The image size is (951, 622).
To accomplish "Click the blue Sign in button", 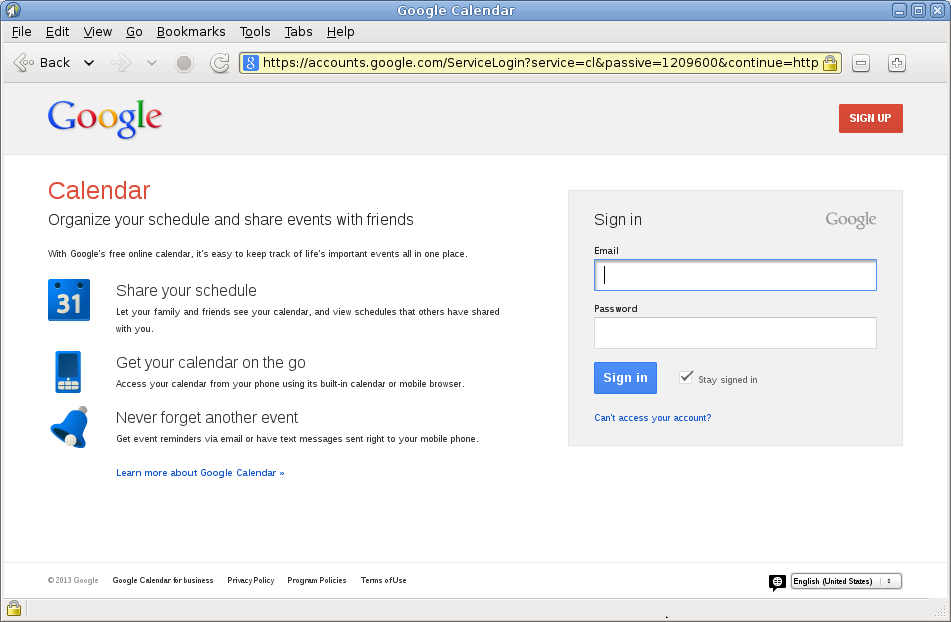I will tap(625, 378).
